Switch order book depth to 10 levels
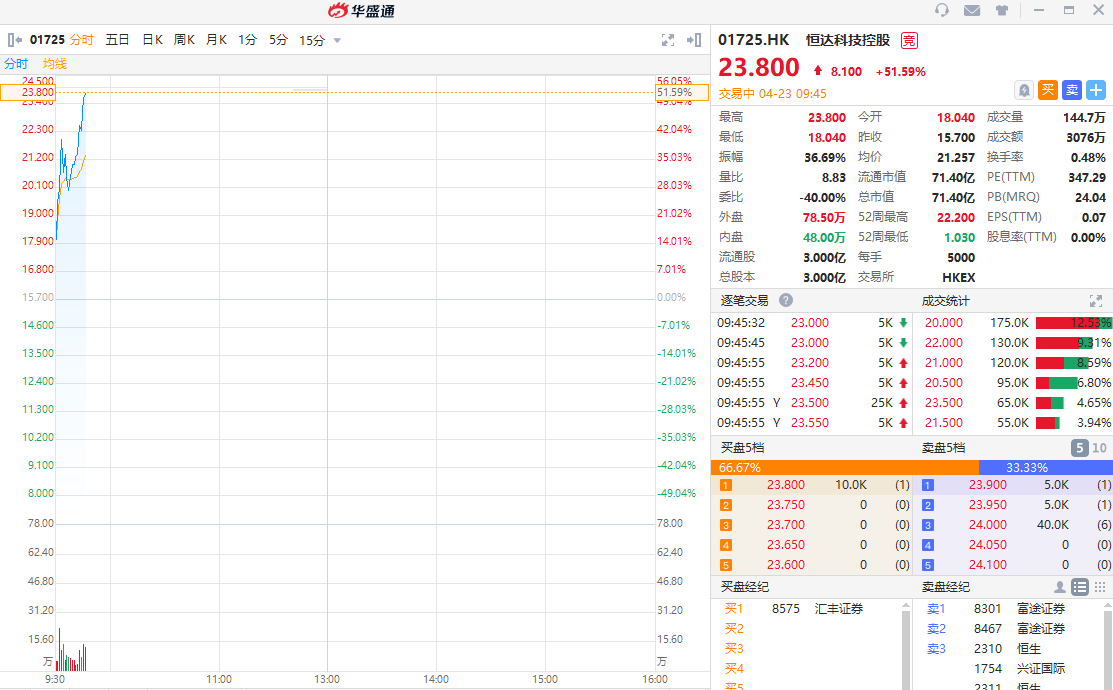The width and height of the screenshot is (1113, 690). point(1099,448)
